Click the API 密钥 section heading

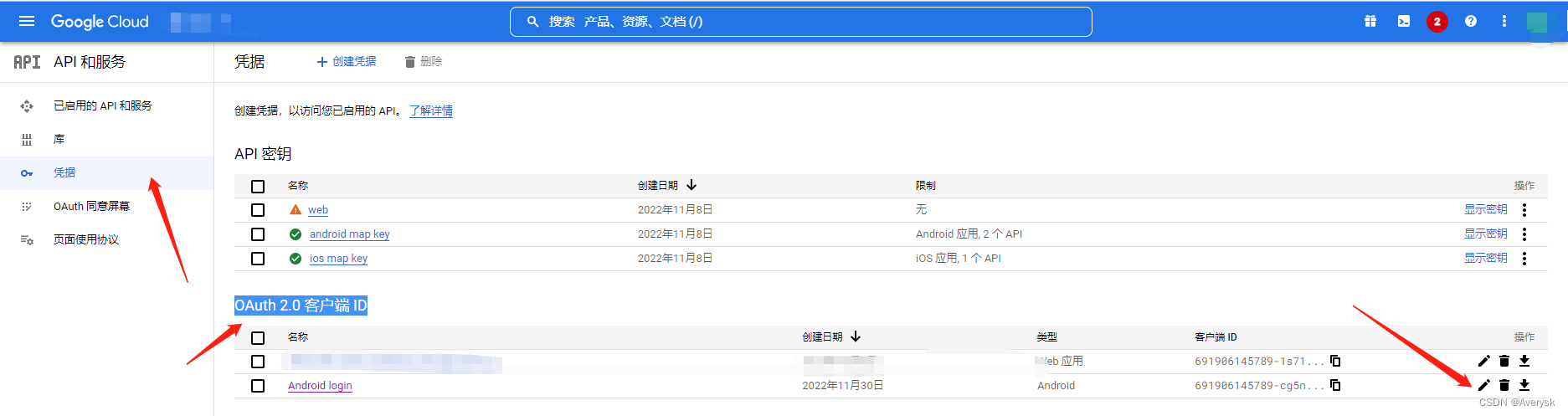tap(263, 154)
